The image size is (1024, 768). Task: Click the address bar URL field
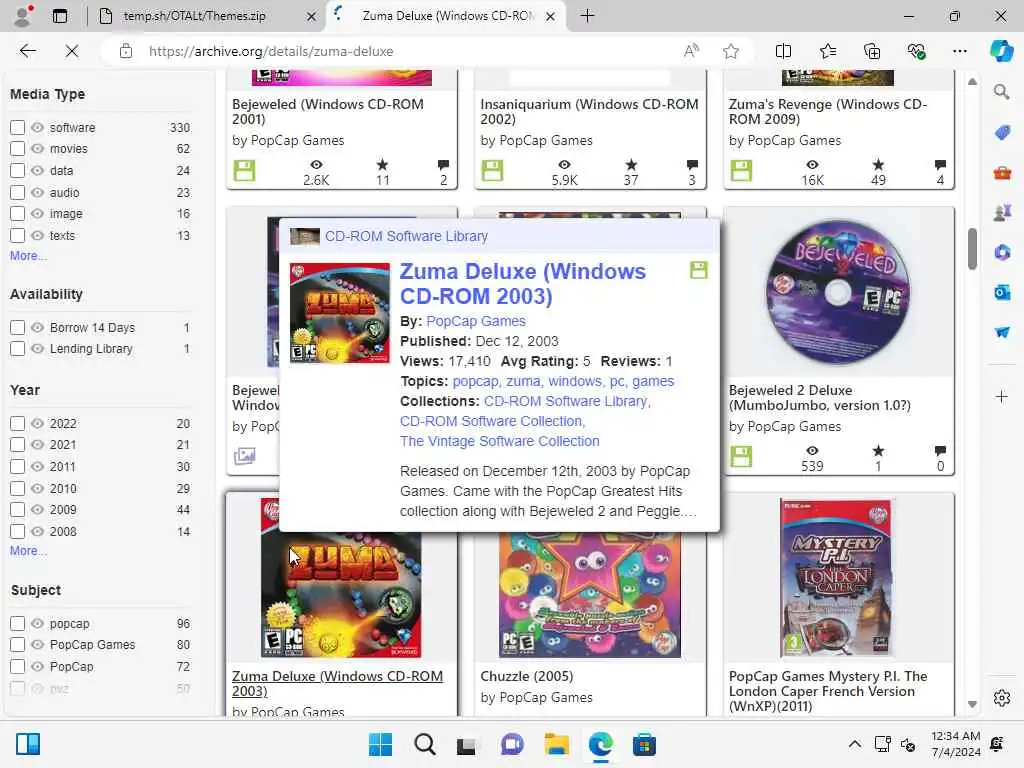[405, 51]
